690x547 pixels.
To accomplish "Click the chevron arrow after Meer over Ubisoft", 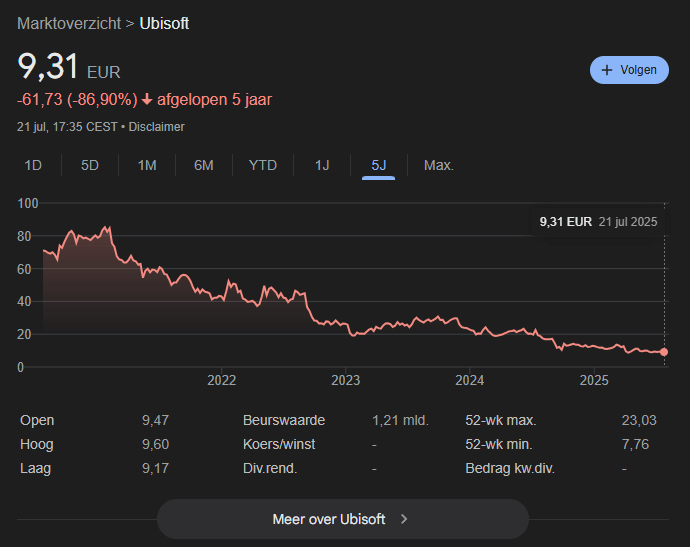I will pyautogui.click(x=404, y=519).
